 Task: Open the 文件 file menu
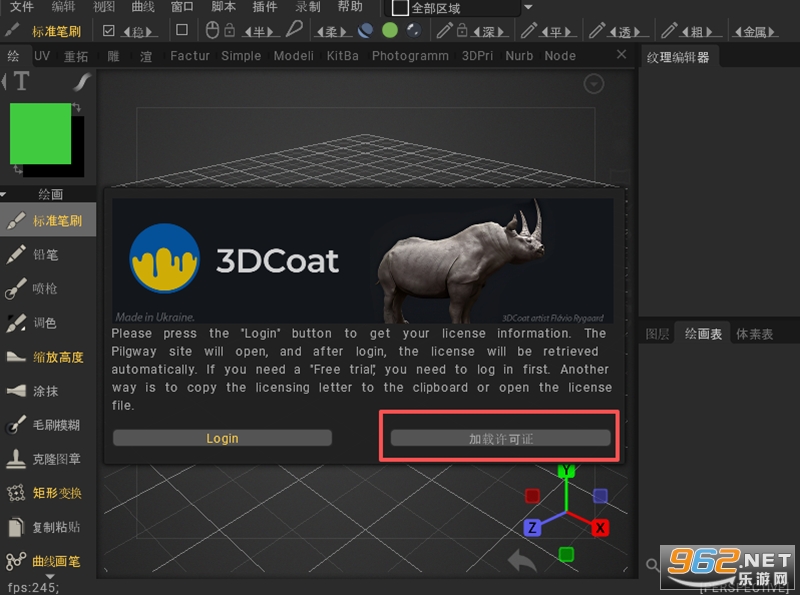coord(21,7)
